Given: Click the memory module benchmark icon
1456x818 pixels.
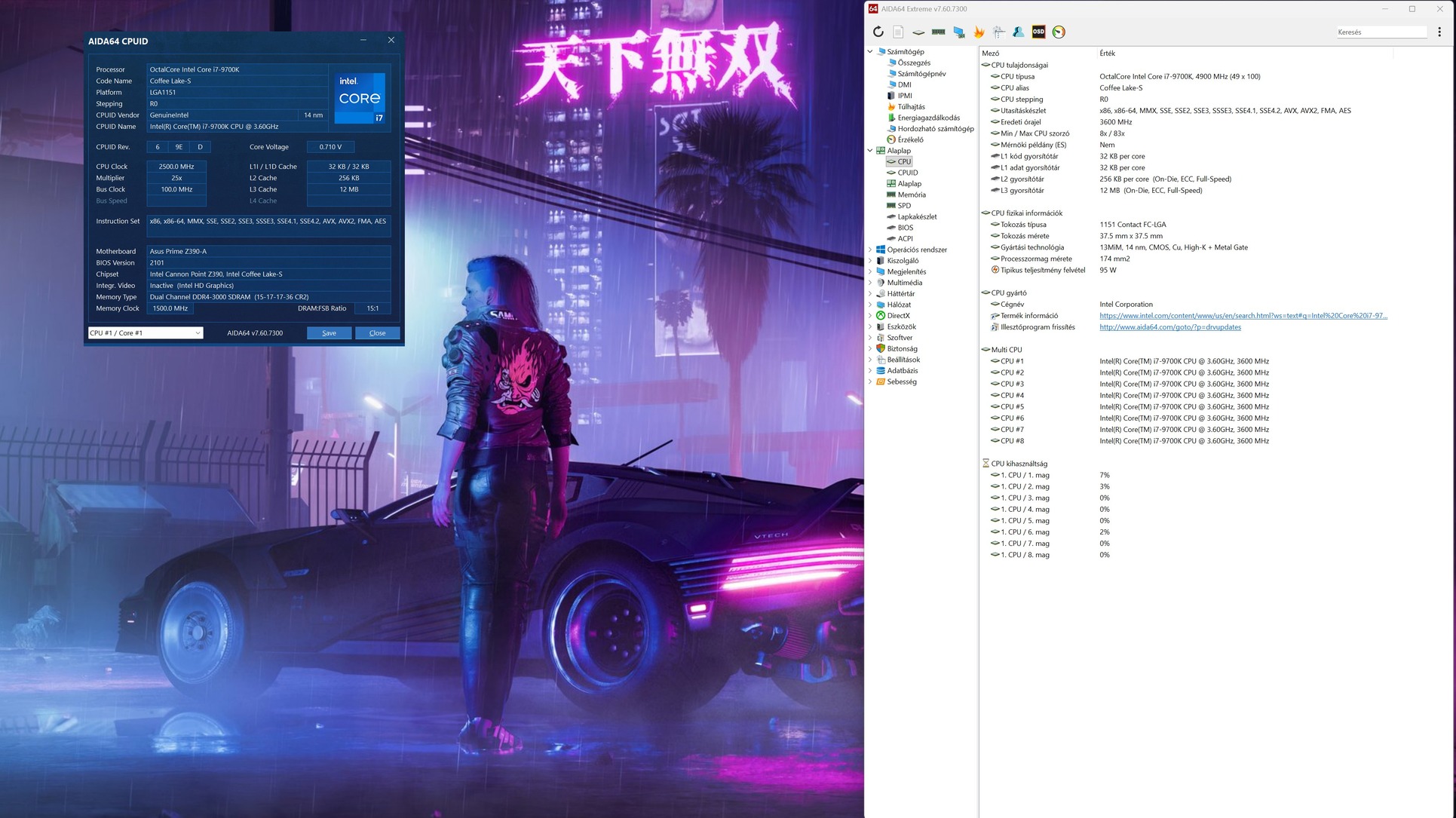Looking at the screenshot, I should pos(938,32).
